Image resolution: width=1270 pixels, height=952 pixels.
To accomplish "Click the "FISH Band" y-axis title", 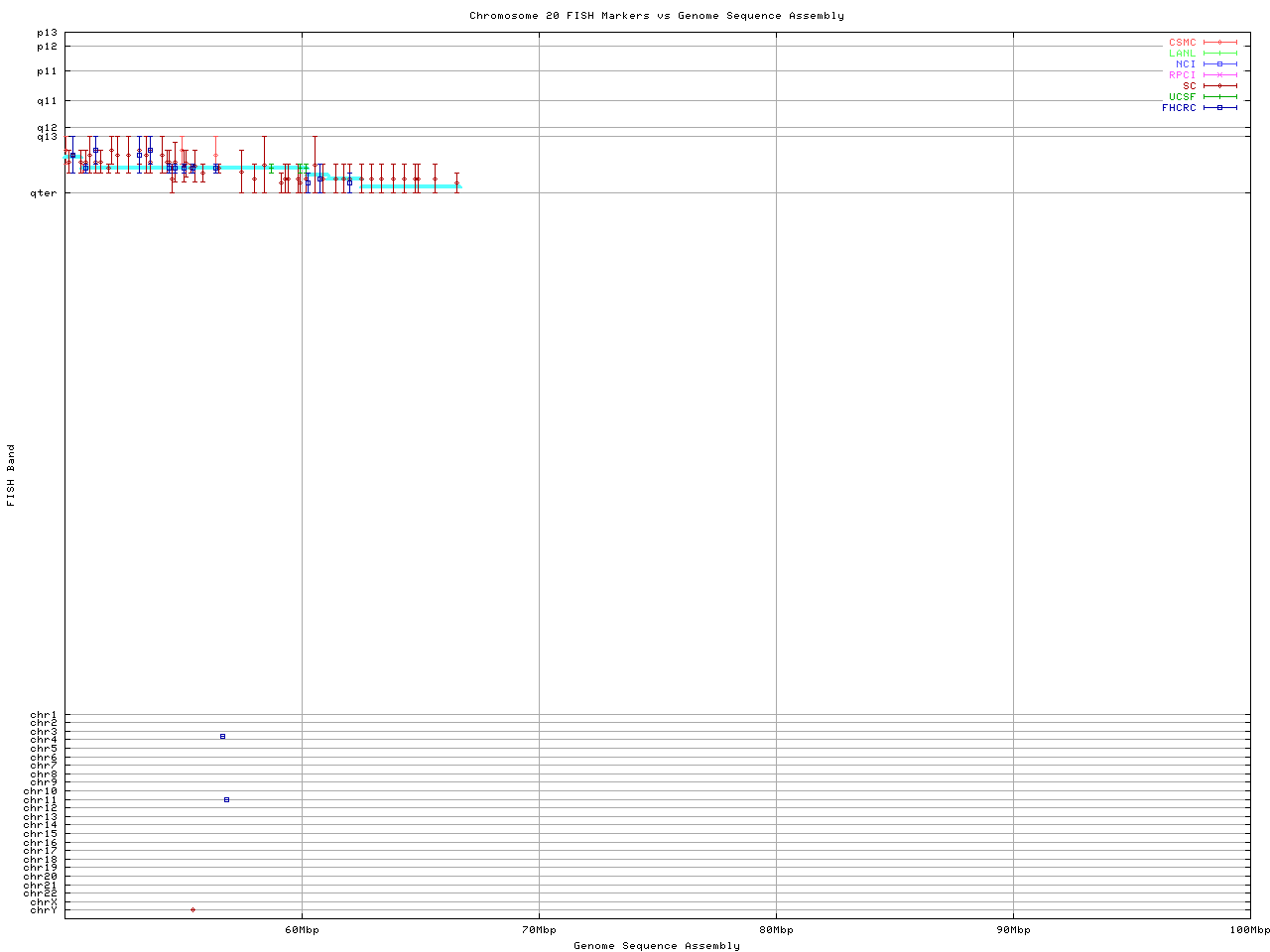I will point(12,475).
